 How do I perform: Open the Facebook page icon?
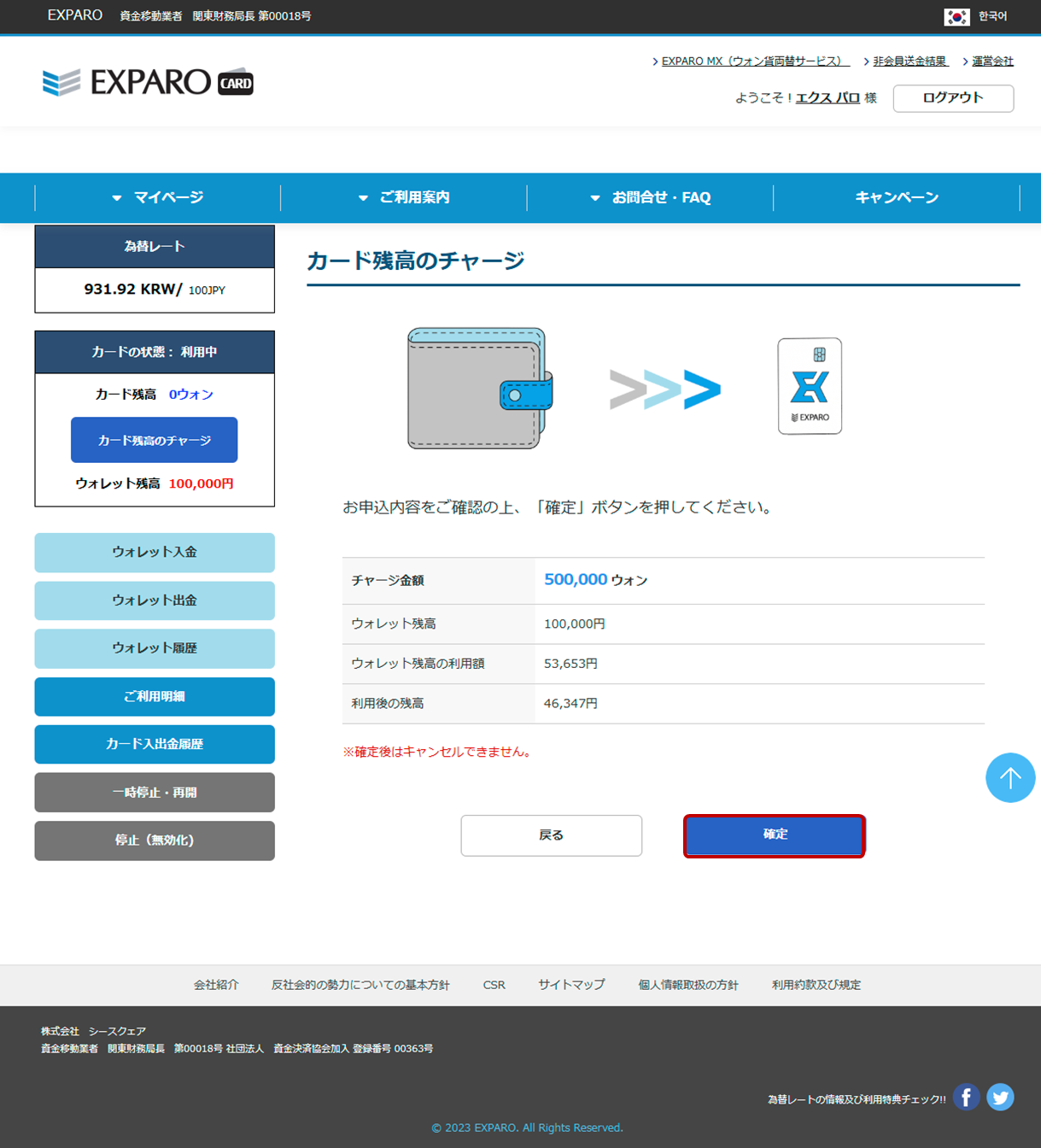click(966, 1097)
